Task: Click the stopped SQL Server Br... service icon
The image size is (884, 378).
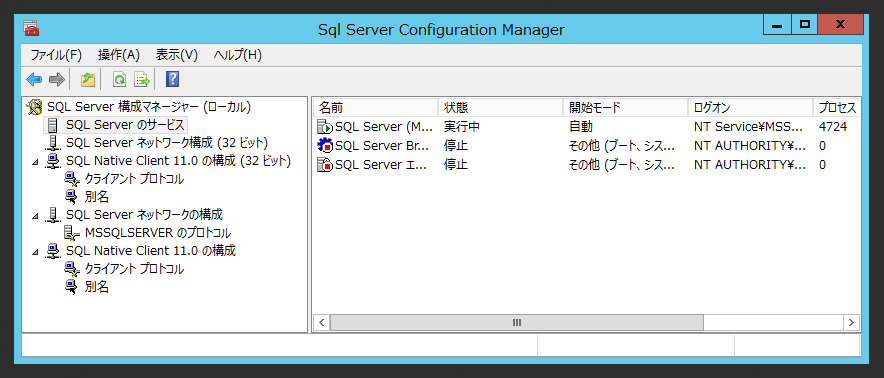Action: [325, 146]
